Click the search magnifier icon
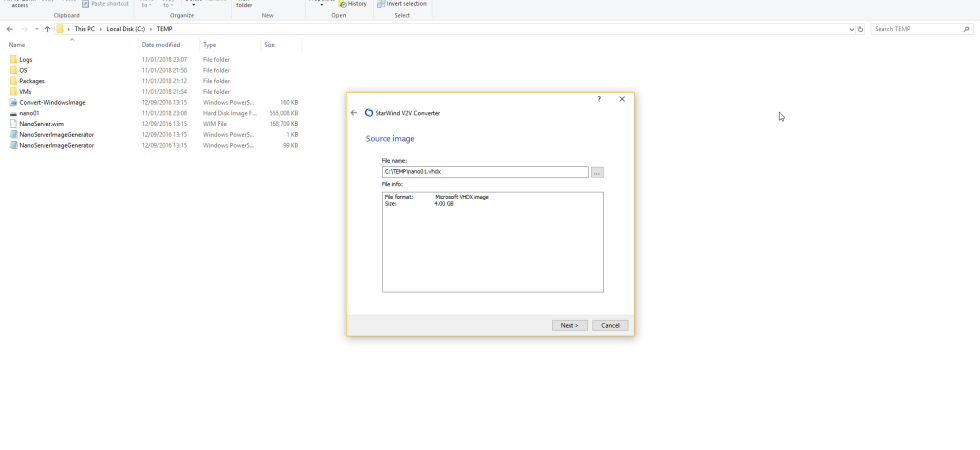The image size is (980, 450). tap(967, 29)
